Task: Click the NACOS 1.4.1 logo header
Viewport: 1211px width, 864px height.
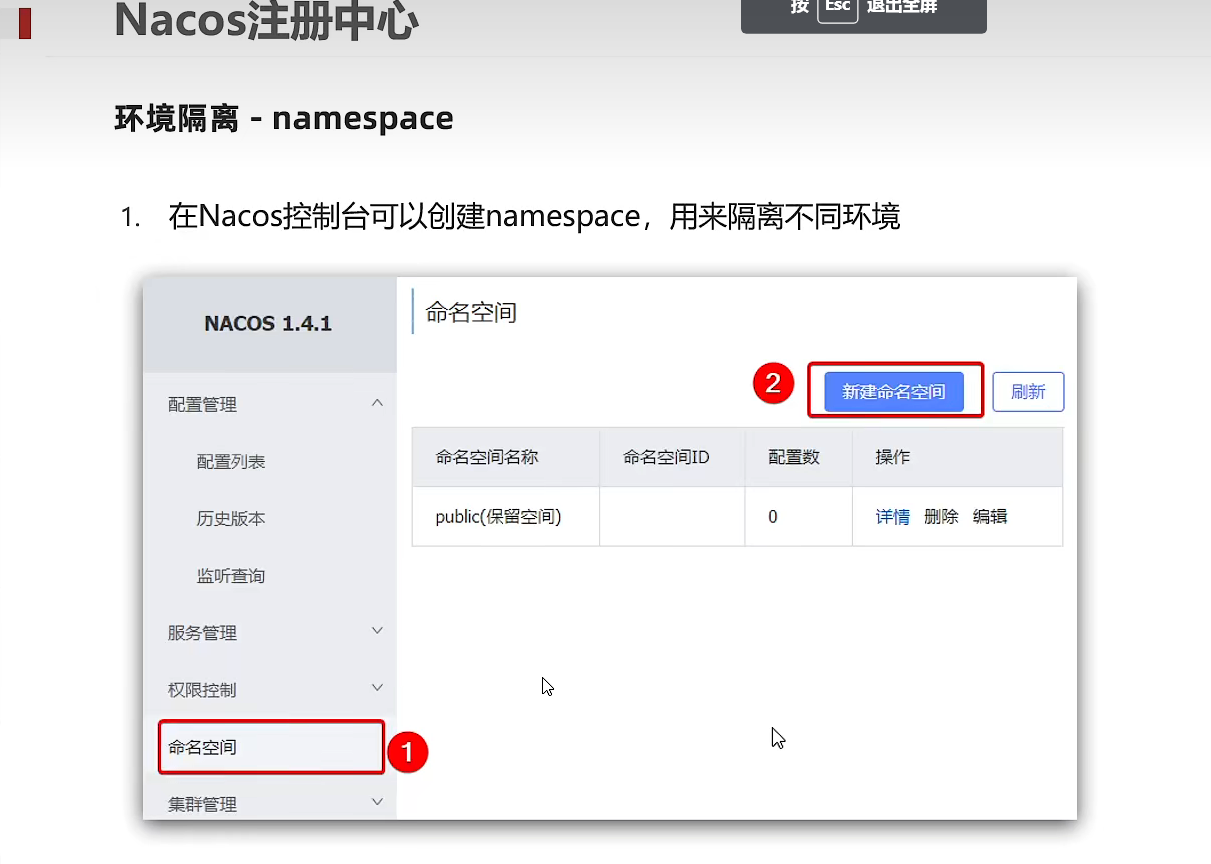Action: click(x=268, y=324)
